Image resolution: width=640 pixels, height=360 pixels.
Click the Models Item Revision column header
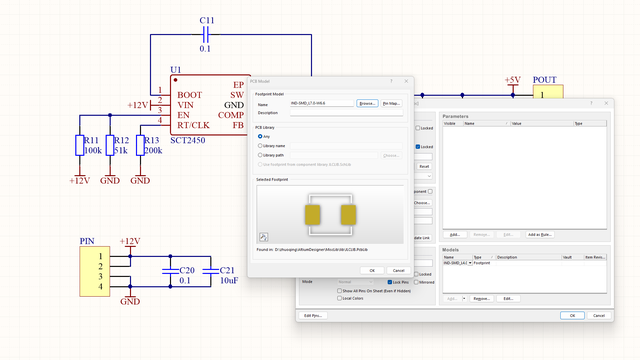595,257
